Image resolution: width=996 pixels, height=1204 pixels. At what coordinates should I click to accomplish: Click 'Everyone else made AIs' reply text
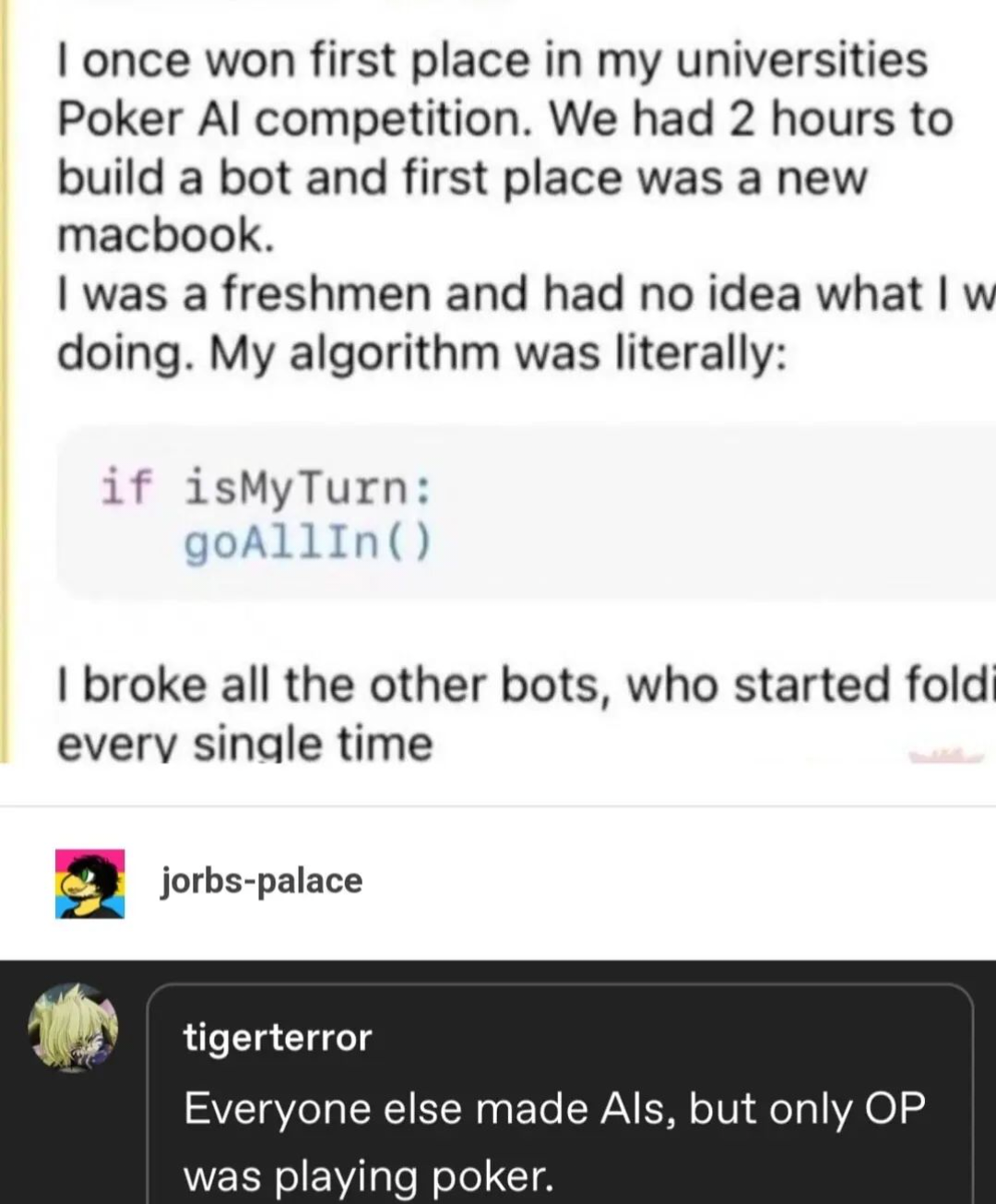click(x=553, y=1107)
